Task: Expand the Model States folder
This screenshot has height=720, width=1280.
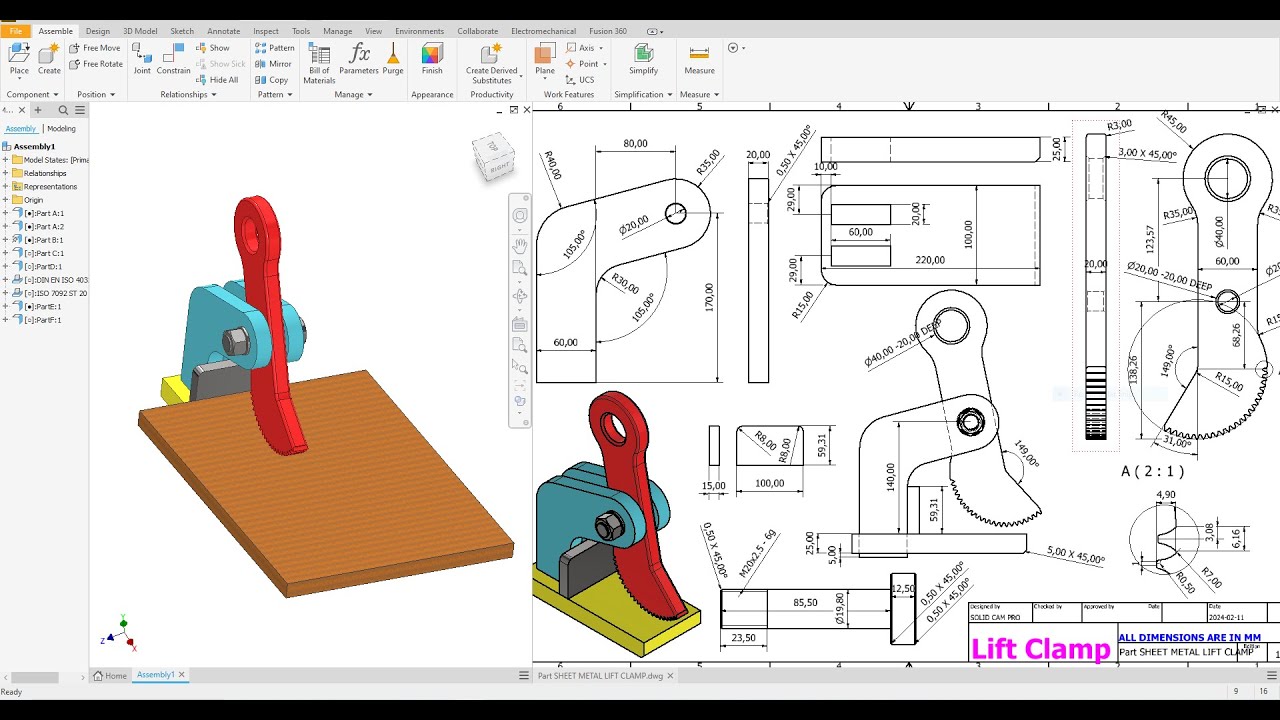Action: tap(5, 160)
